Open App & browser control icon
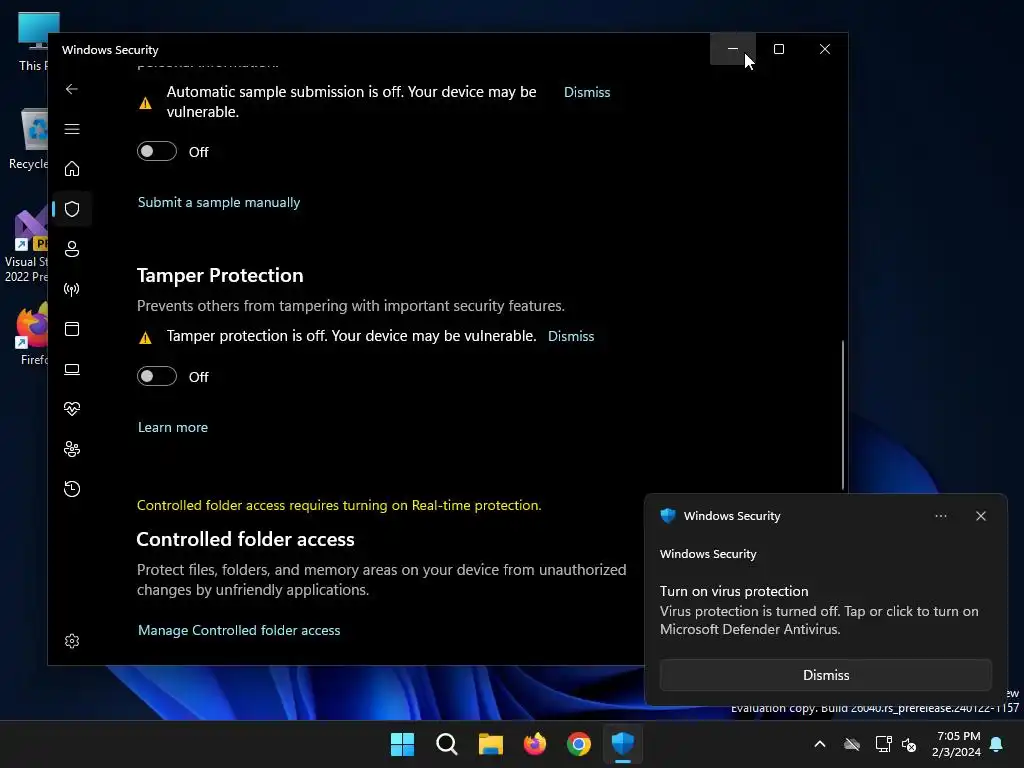The width and height of the screenshot is (1024, 768). (x=72, y=328)
